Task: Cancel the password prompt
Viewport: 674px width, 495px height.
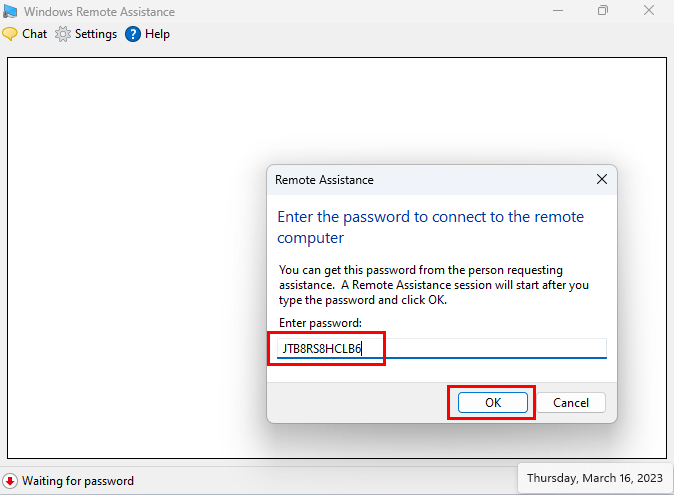Action: [x=571, y=402]
